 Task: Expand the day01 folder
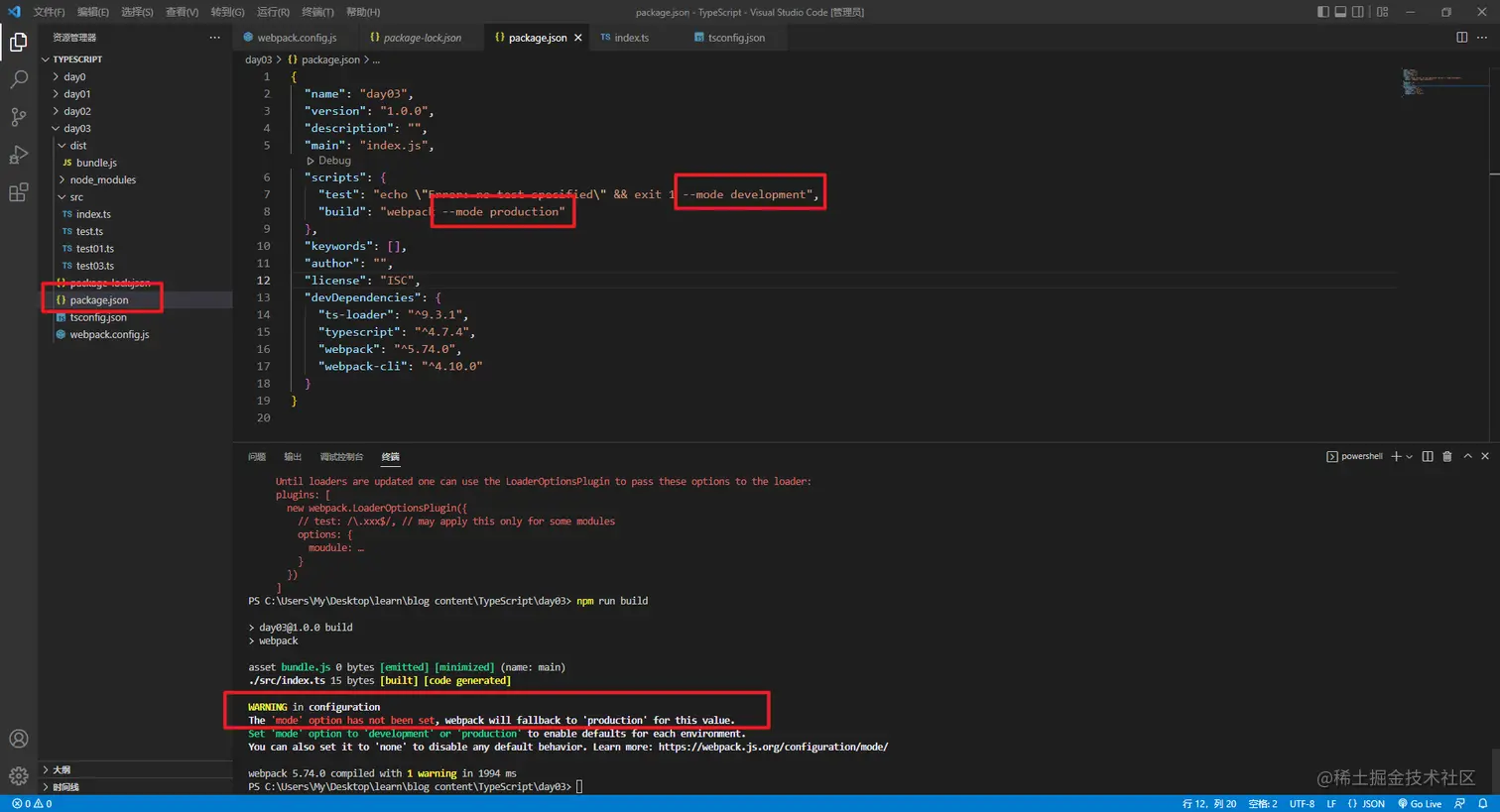tap(76, 94)
